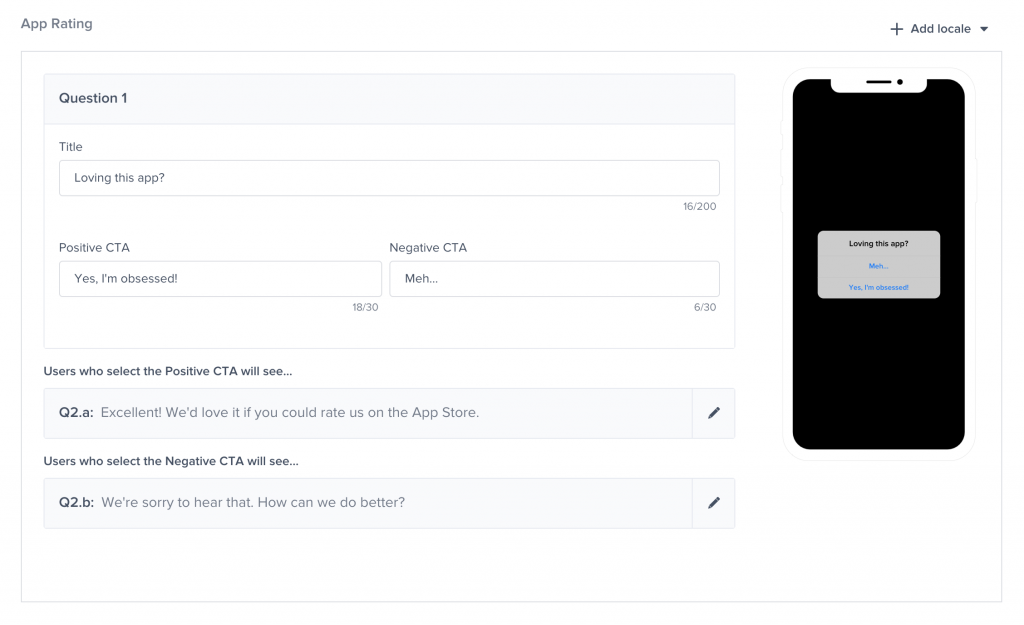This screenshot has width=1024, height=625.
Task: Click the 6/30 counter under Negative CTA
Action: coord(706,307)
